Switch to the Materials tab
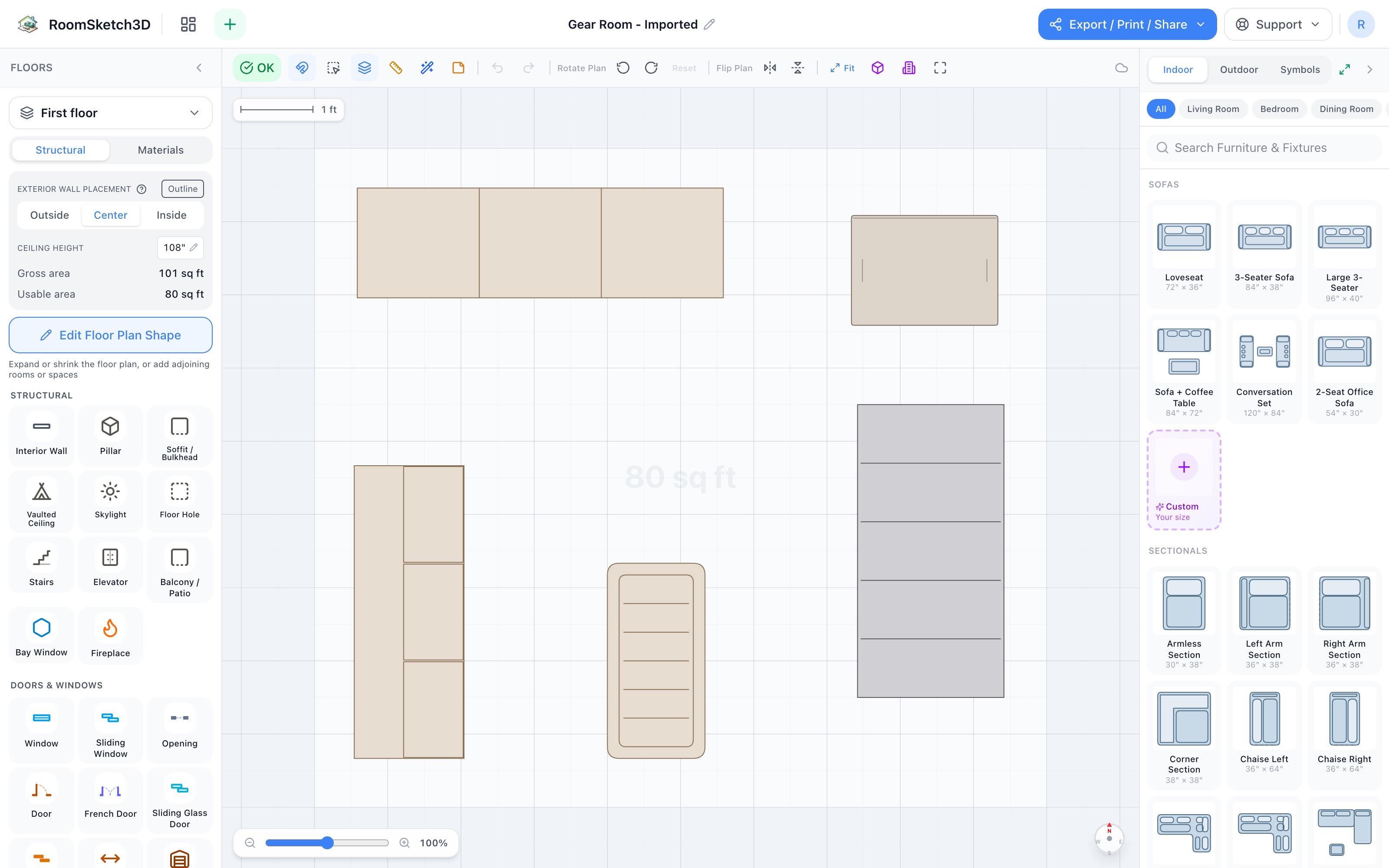 coord(161,150)
